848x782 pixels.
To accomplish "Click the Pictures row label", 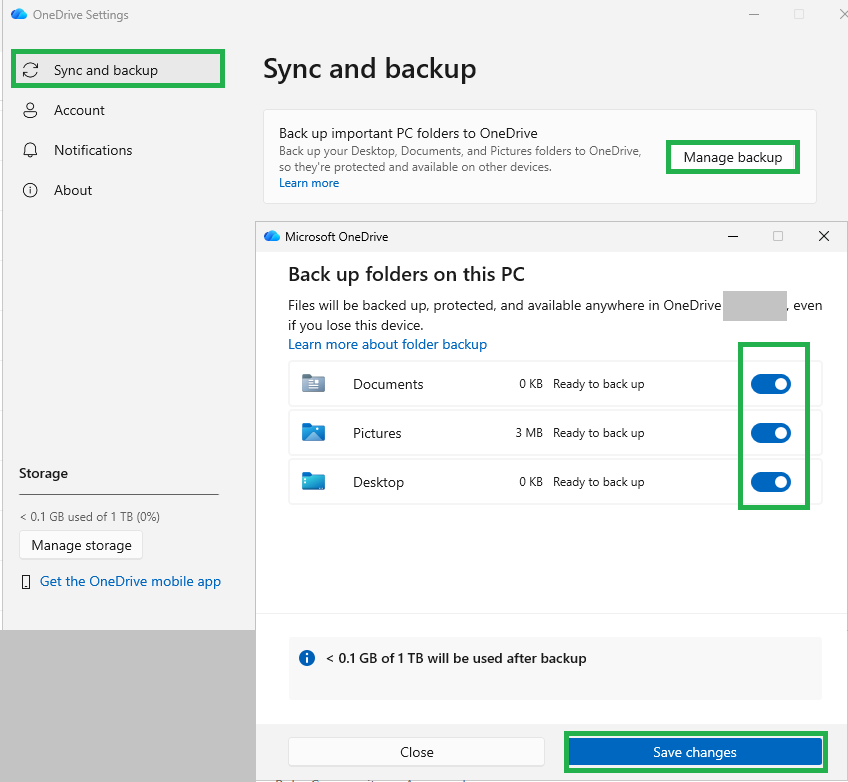I will pos(377,433).
